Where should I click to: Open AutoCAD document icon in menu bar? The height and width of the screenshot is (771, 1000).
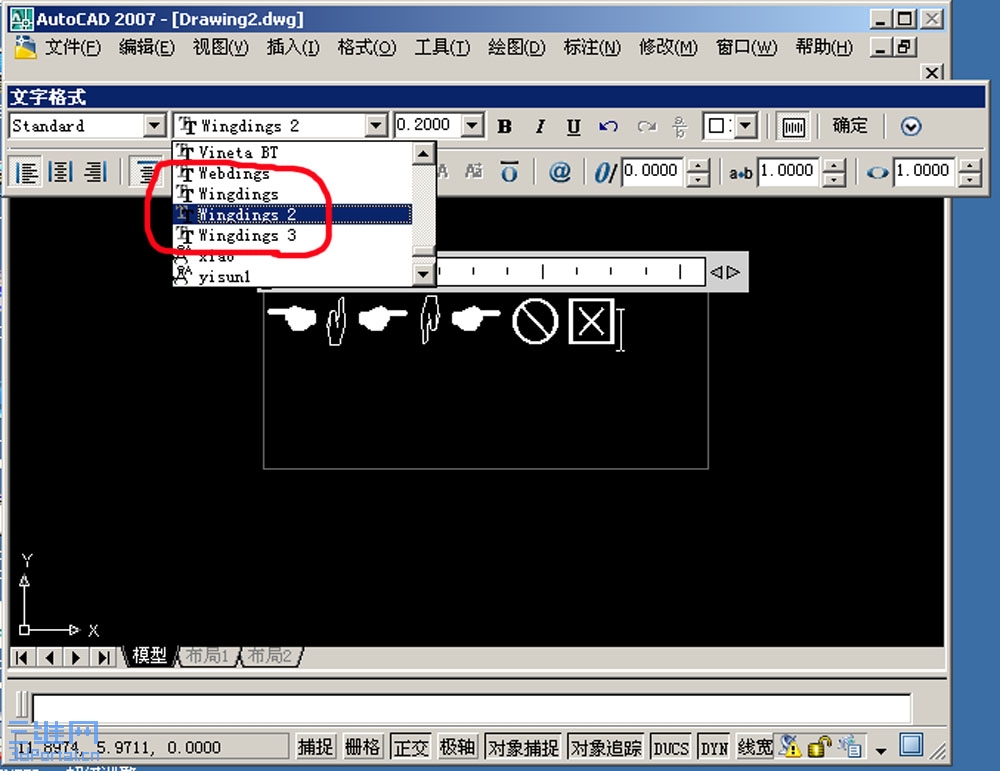[25, 48]
